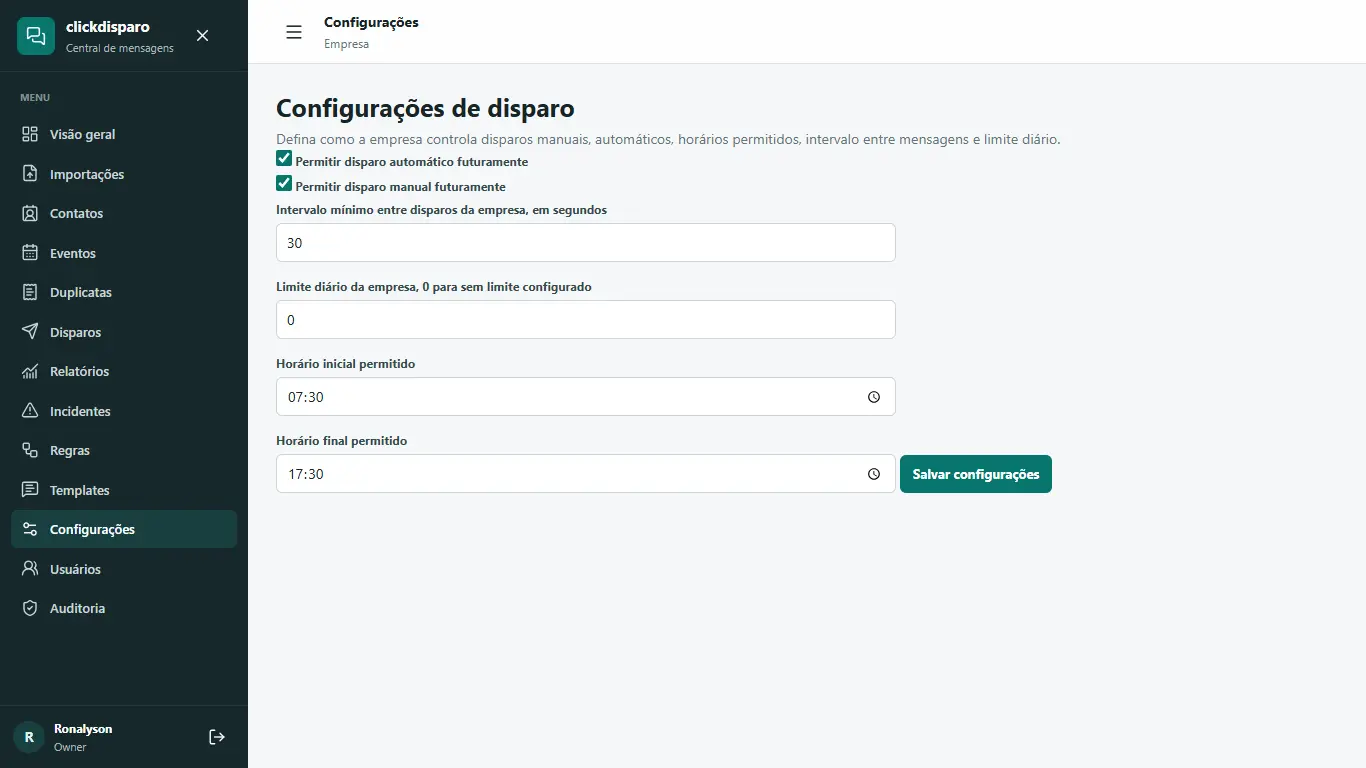Toggle the hamburger menu icon
The height and width of the screenshot is (768, 1366).
click(x=294, y=32)
